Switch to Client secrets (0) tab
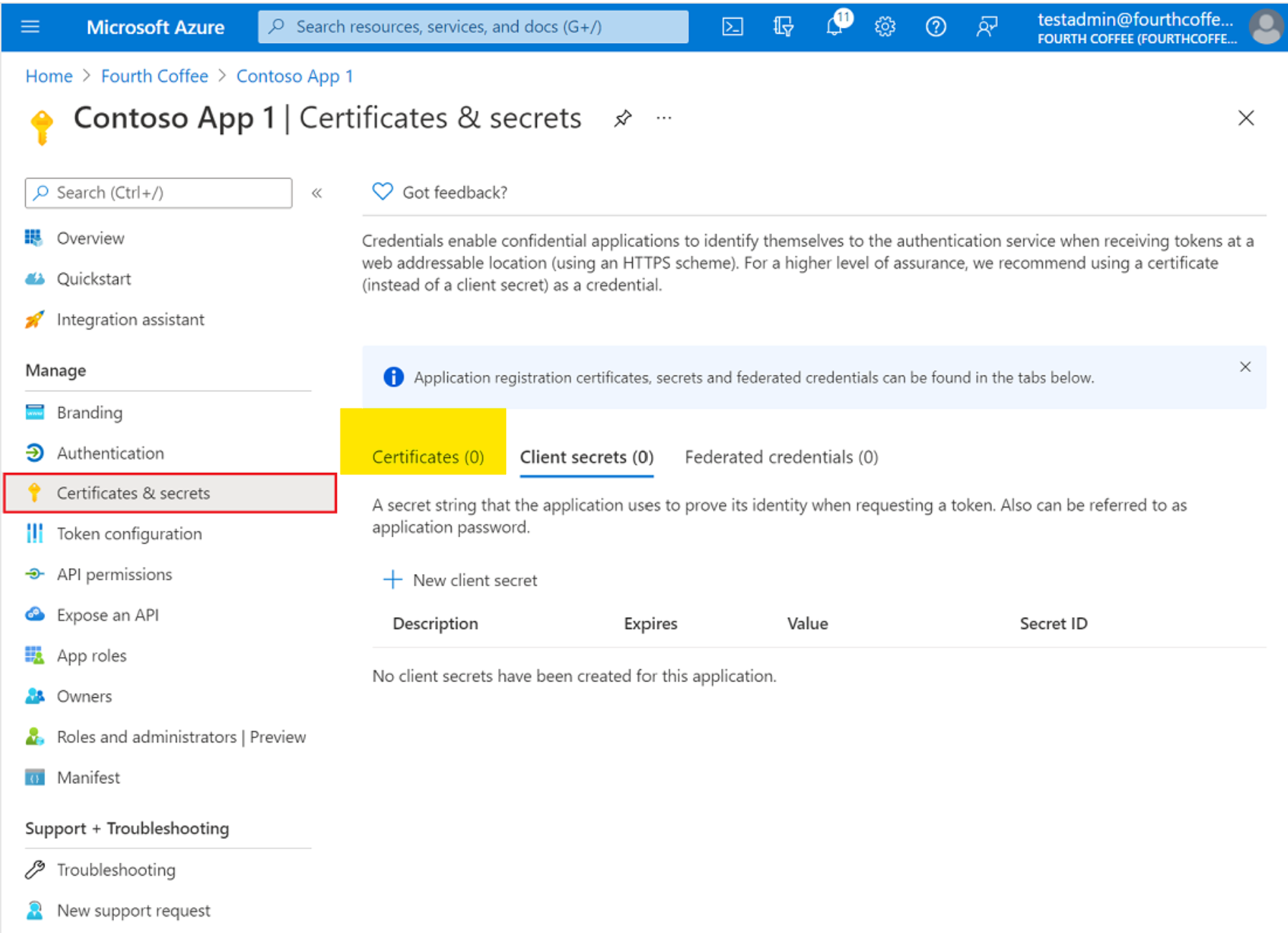 pos(586,457)
